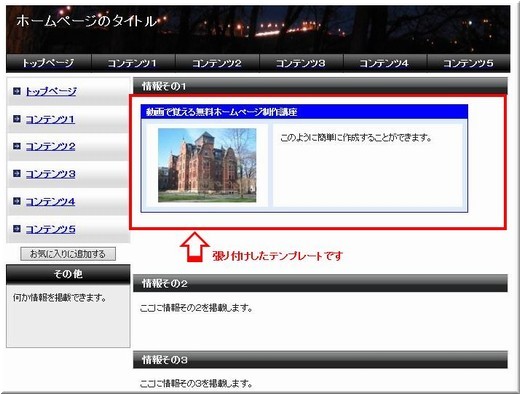Screen dimensions: 520x394
Task: Click the arrow icon beside コンテンツ4 sidebar link
Action: point(17,201)
